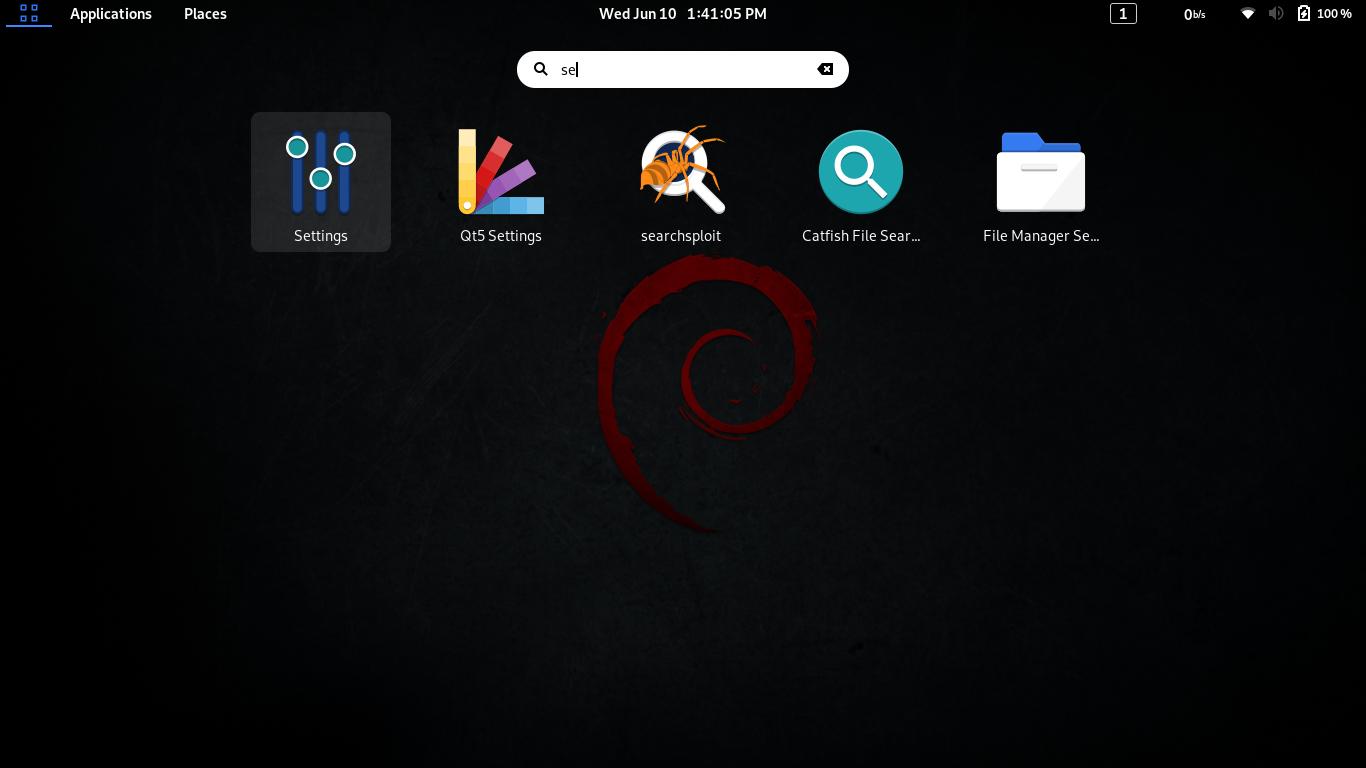Click the 100% battery percentage label
Screen dimensions: 1366x768
point(1337,13)
